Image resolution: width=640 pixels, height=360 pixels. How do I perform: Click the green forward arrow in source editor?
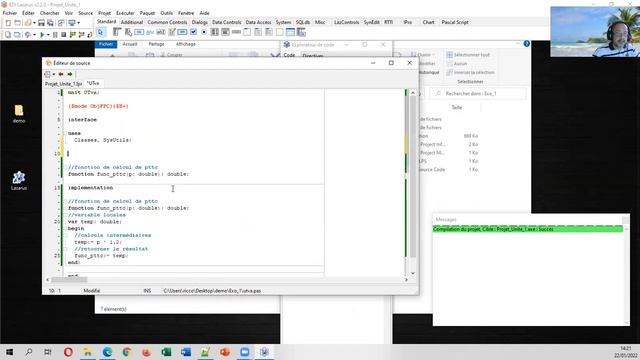click(70, 74)
